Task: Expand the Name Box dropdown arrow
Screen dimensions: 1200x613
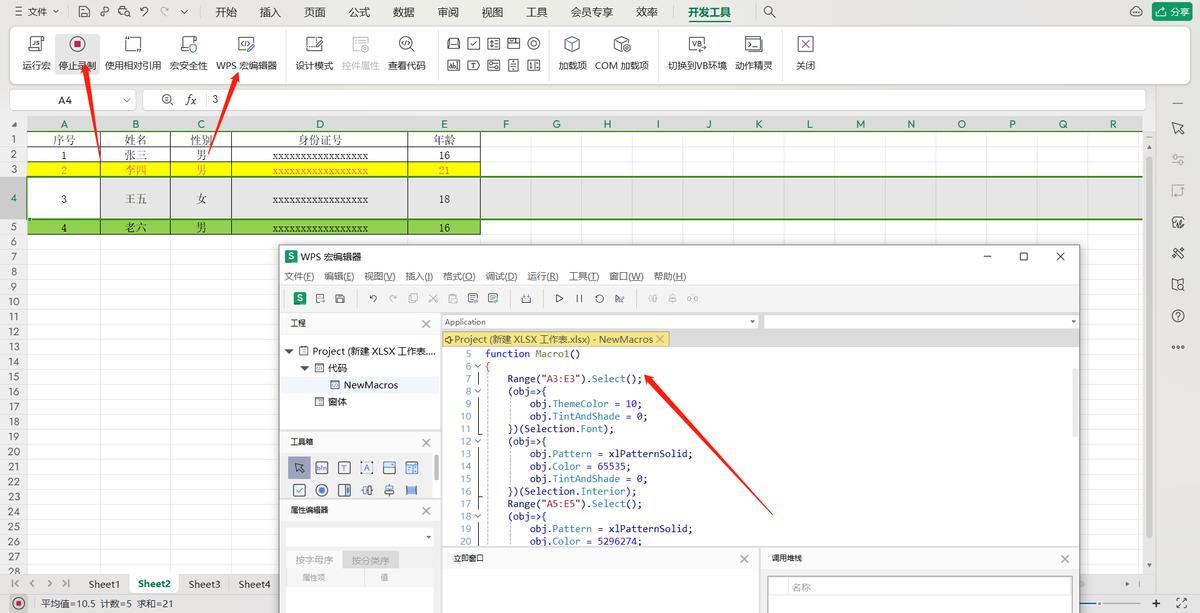Action: click(x=127, y=100)
